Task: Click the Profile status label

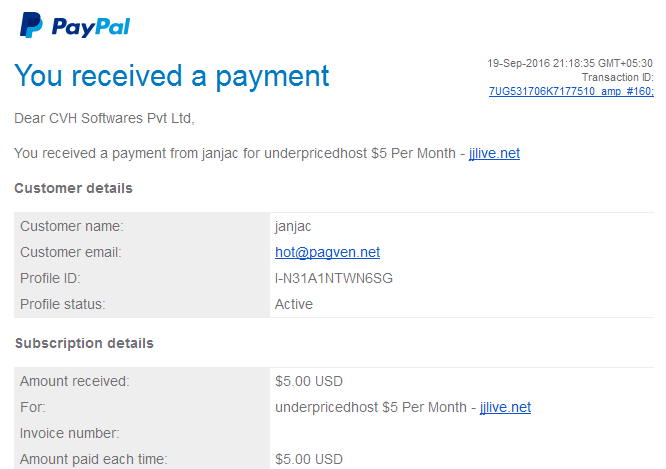Action: click(62, 304)
